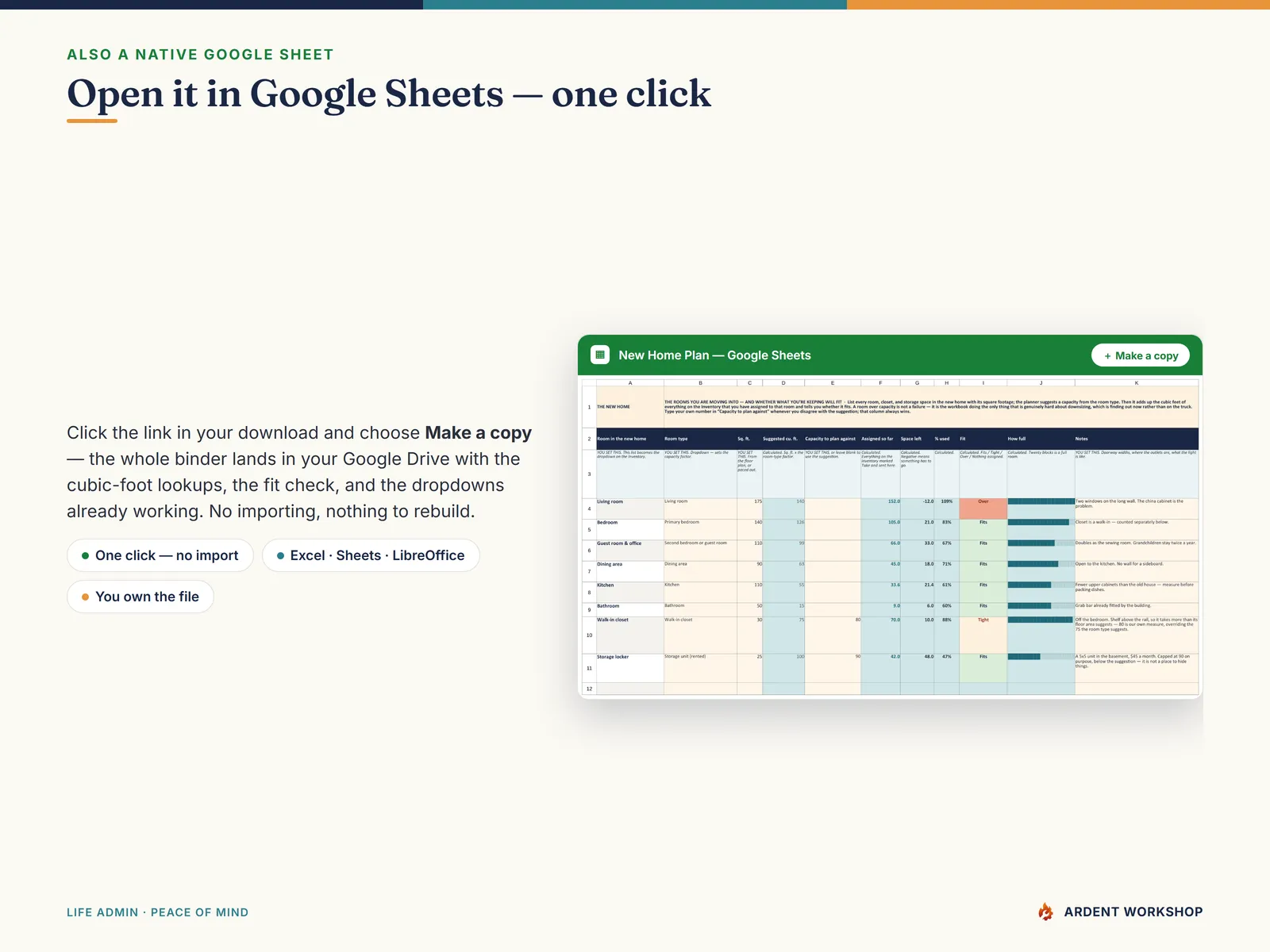
Task: Click the 'Room in the new home' header cell
Action: point(630,439)
